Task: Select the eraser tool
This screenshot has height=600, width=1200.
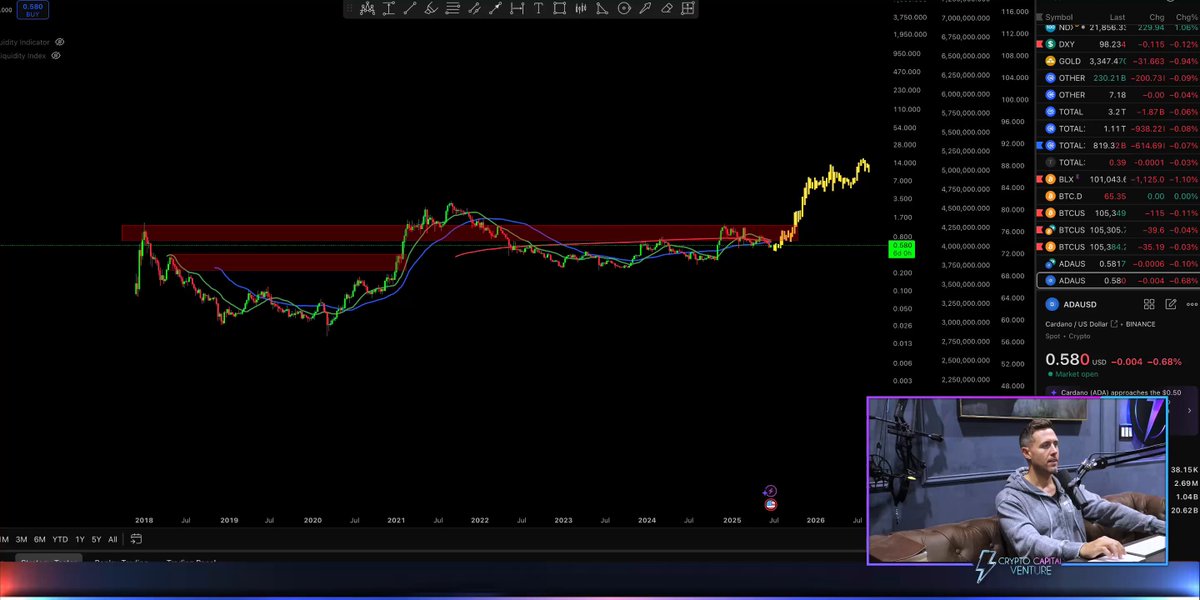Action: coord(667,8)
